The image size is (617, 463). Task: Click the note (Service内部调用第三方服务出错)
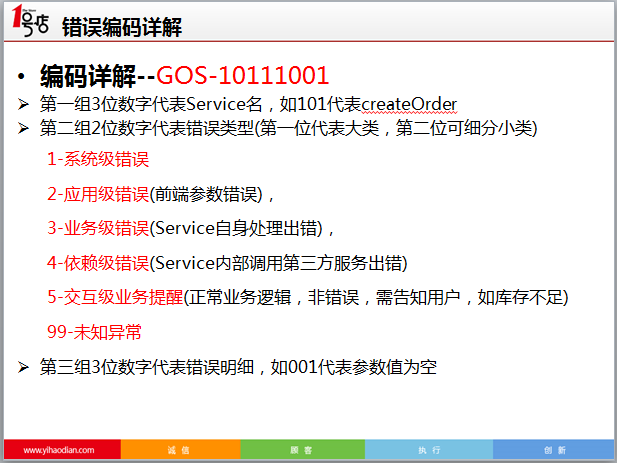coord(279,263)
